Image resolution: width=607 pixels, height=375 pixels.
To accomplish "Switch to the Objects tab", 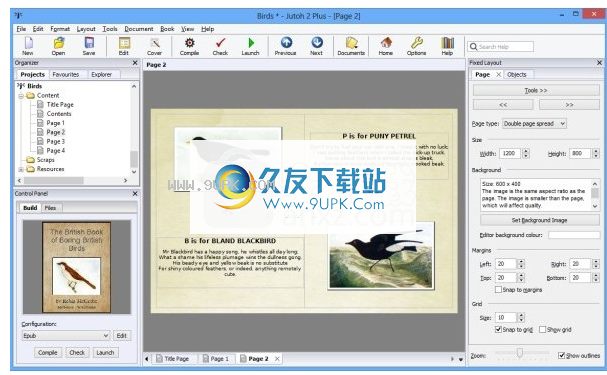I will tap(517, 74).
